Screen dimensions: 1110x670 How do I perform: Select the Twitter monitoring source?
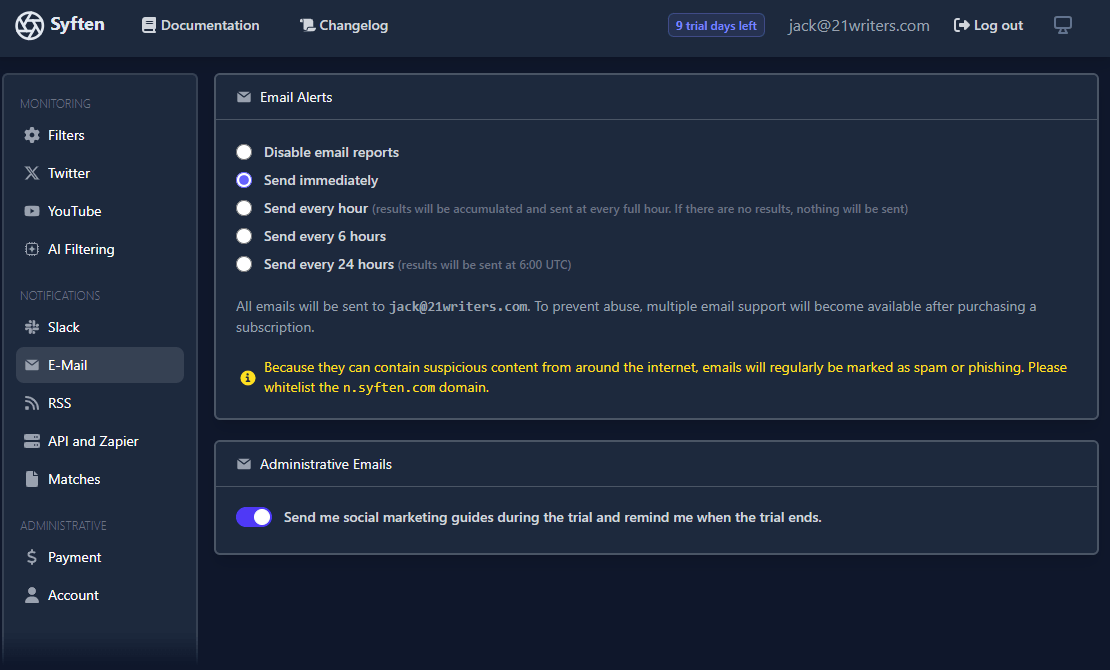tap(68, 173)
